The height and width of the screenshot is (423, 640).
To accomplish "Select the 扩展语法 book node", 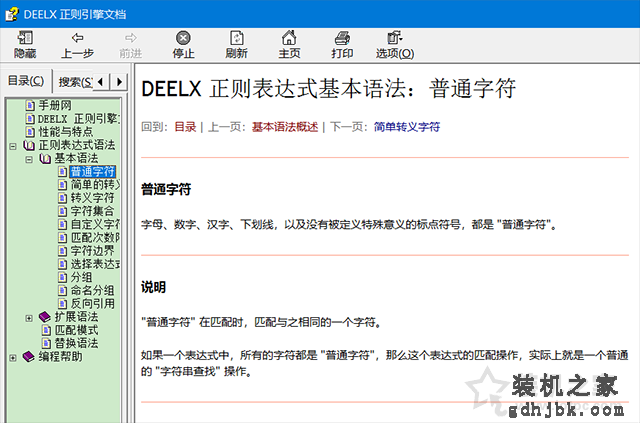I will (76, 317).
